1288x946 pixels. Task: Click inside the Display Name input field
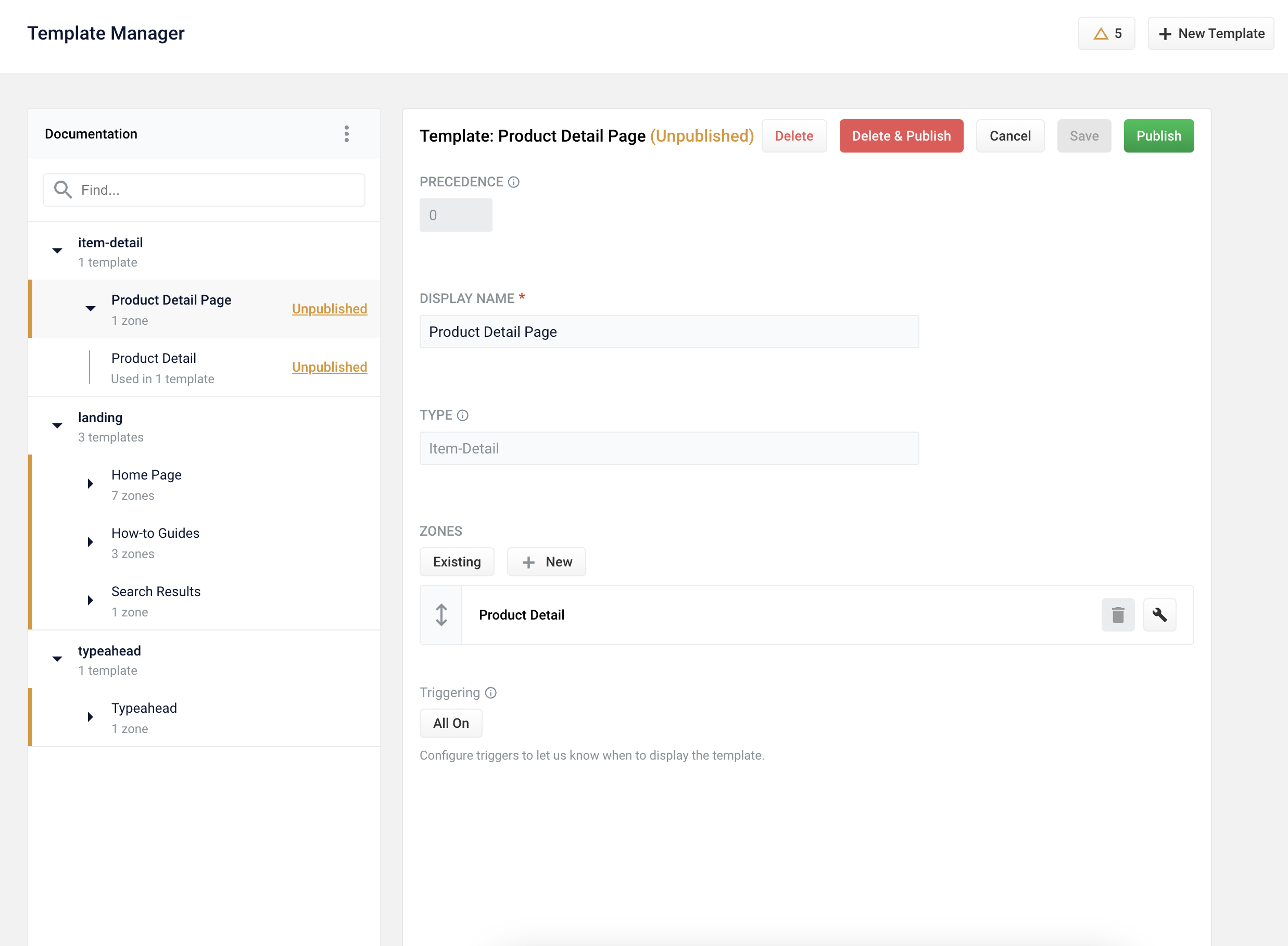click(x=668, y=332)
